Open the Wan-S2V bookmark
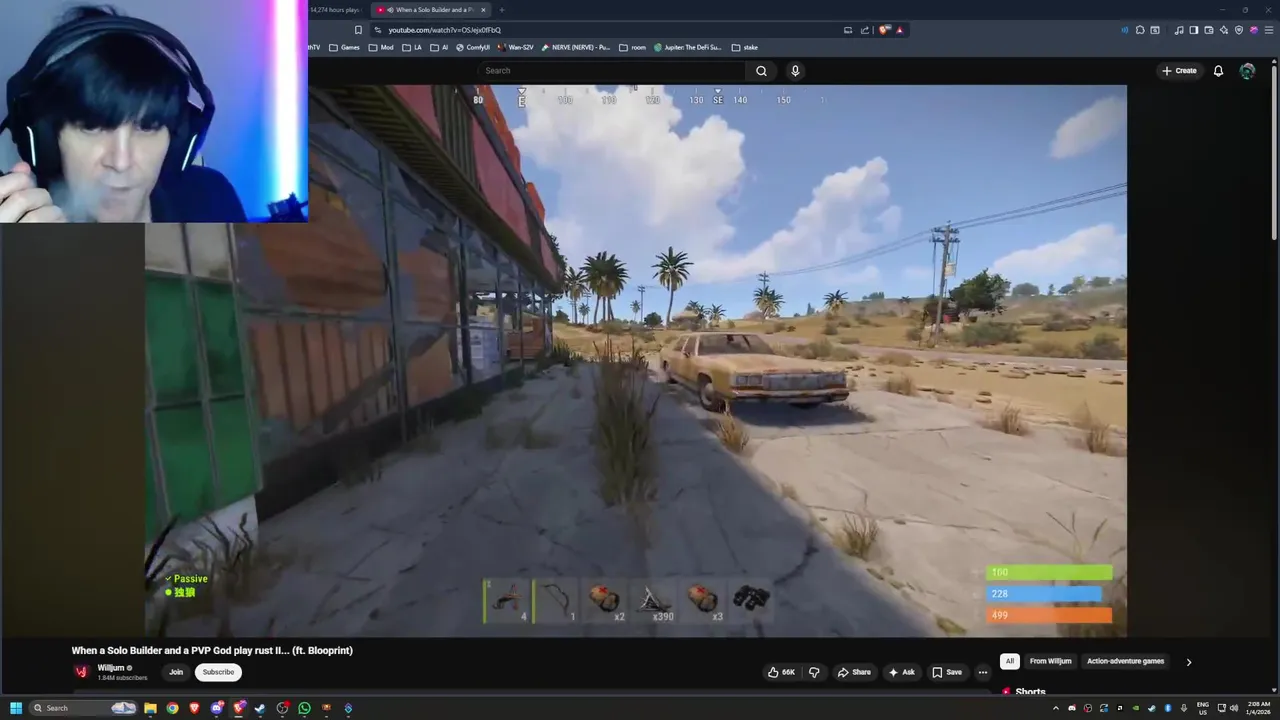 point(515,47)
